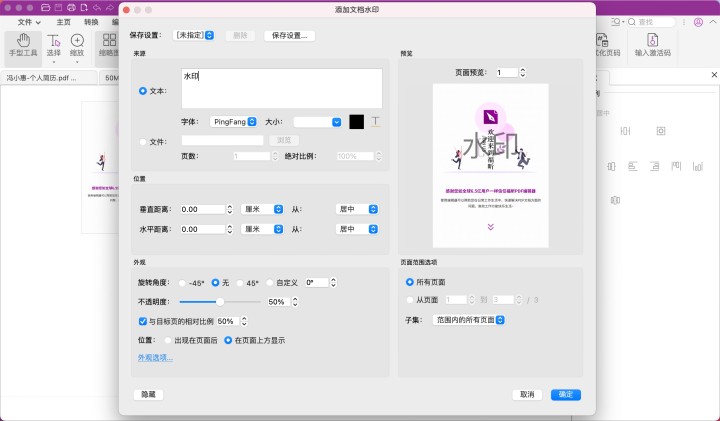
Task: Select the Hand tool in toolbar
Action: 22,43
